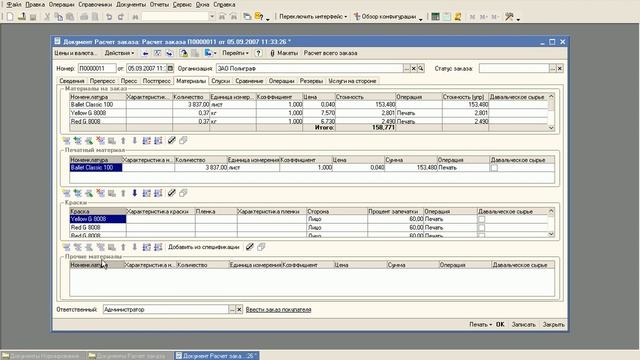The height and width of the screenshot is (360, 640).
Task: Open the Справочники menu
Action: [x=95, y=4]
